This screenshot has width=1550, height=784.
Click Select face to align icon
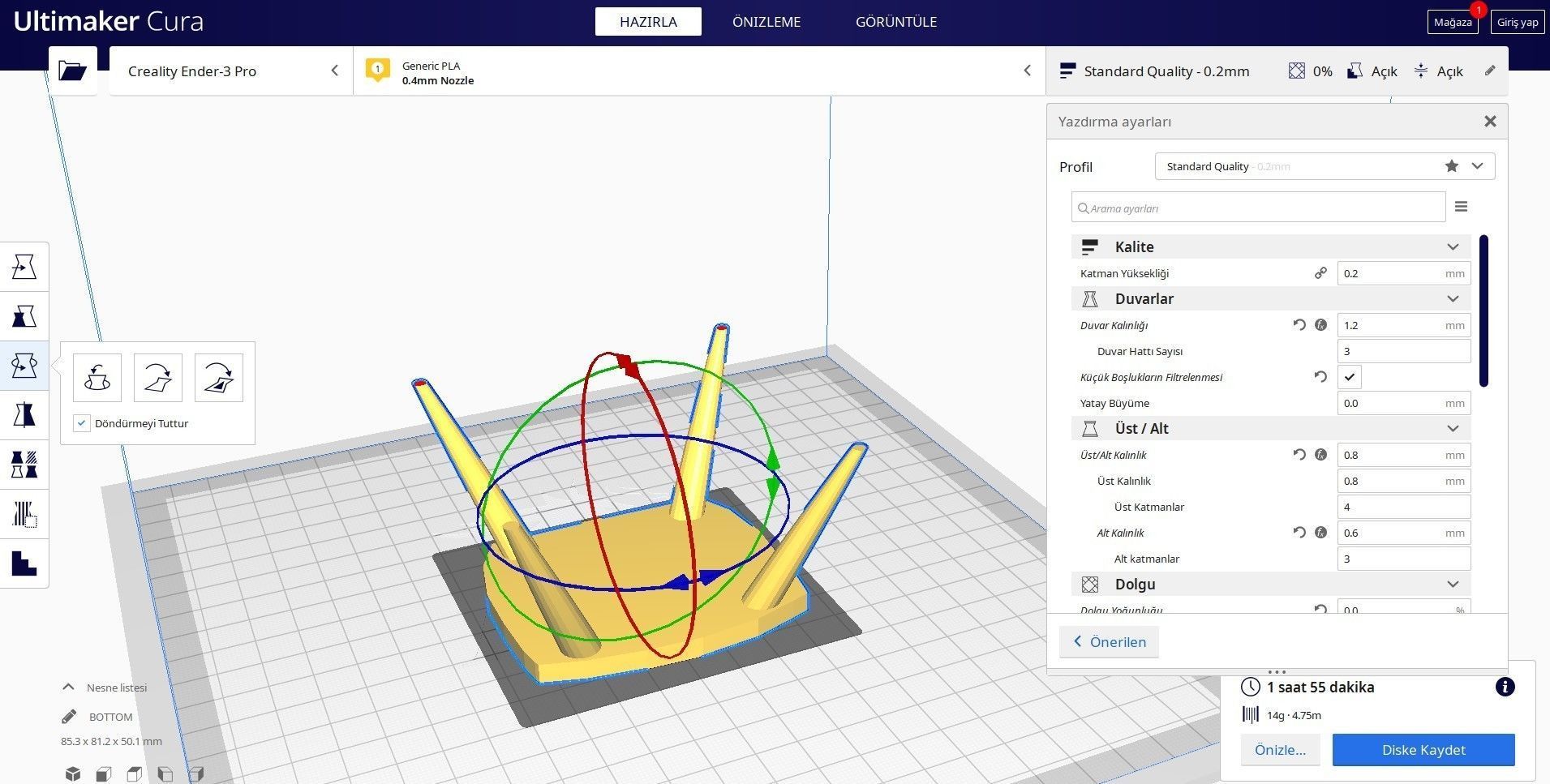pos(219,378)
